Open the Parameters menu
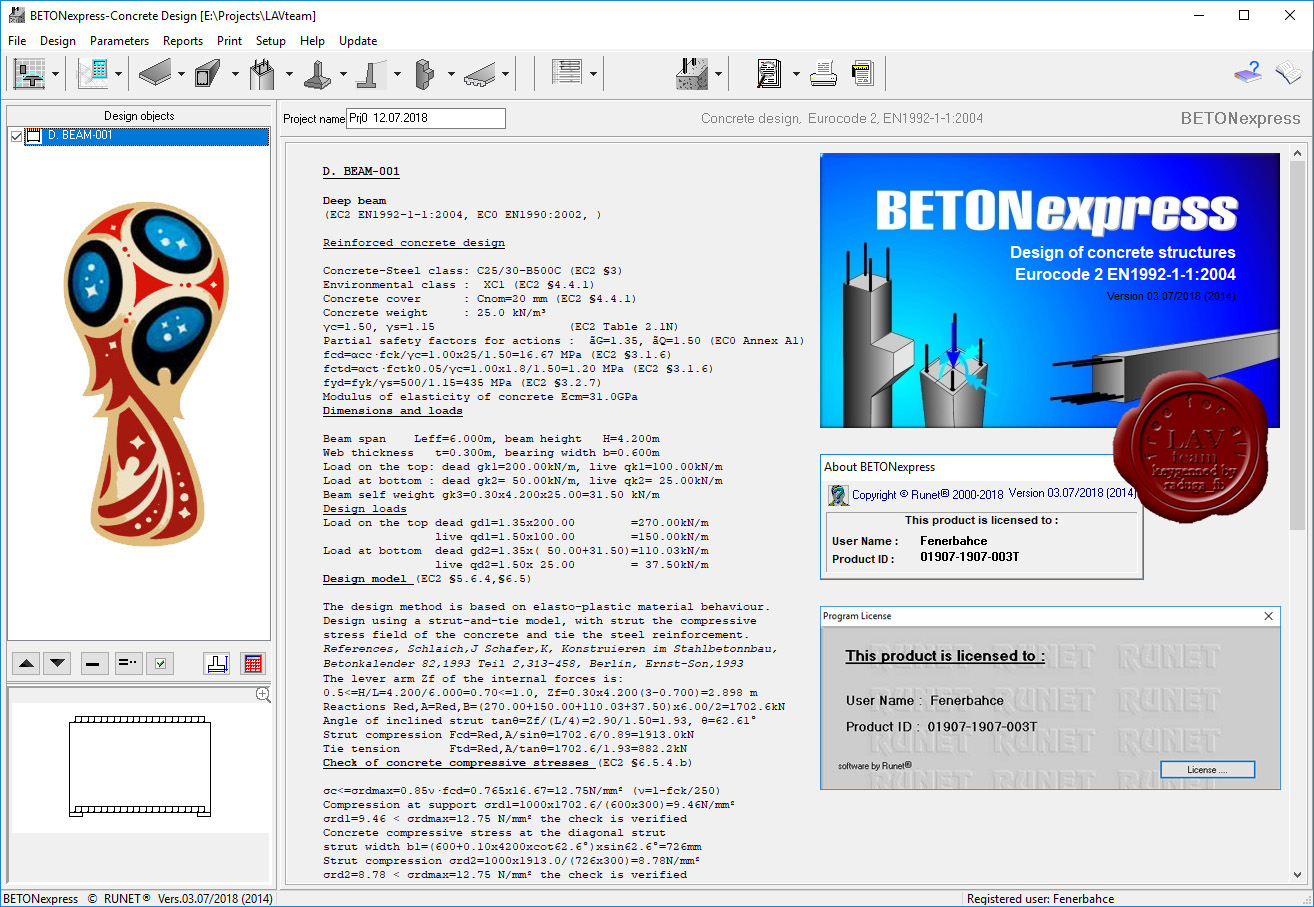The width and height of the screenshot is (1314, 907). click(x=119, y=41)
